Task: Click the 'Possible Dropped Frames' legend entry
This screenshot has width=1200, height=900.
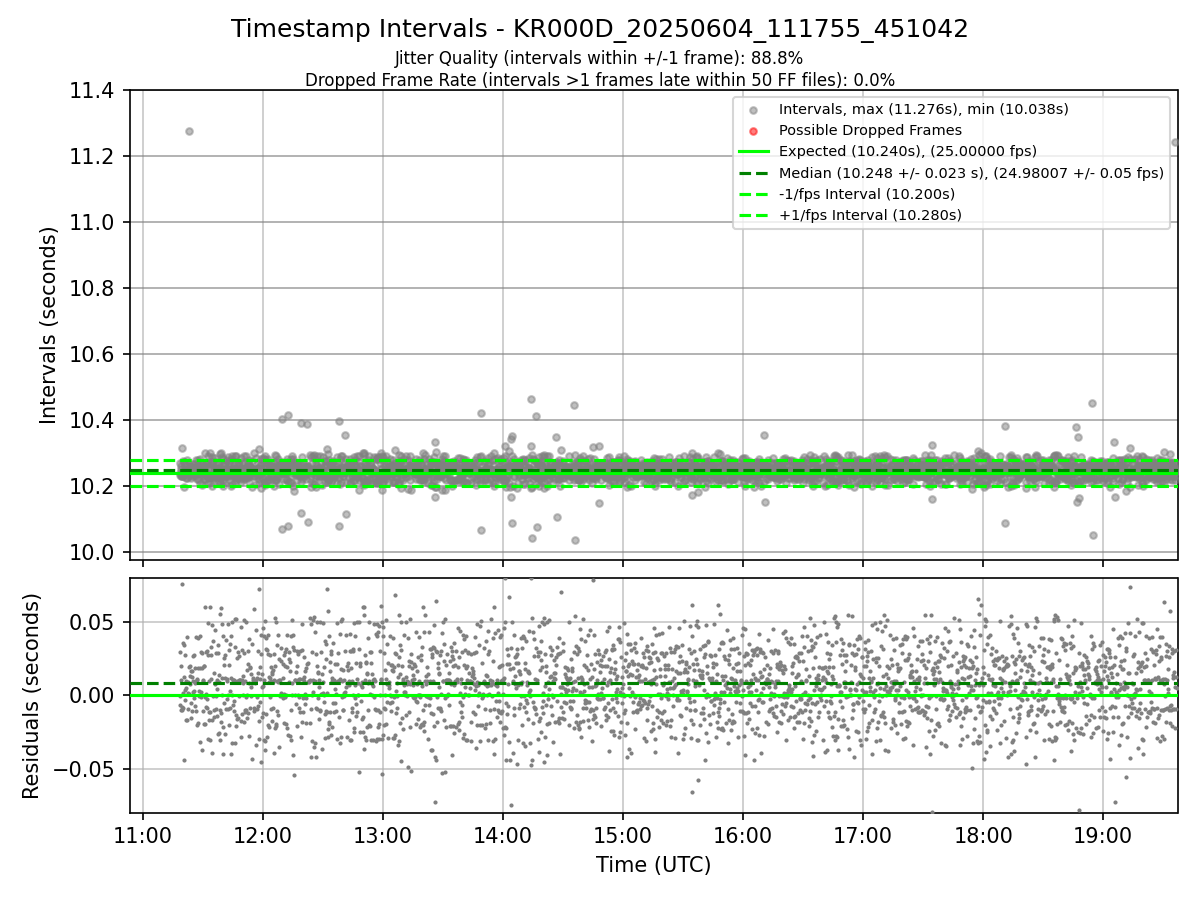Action: (870, 130)
